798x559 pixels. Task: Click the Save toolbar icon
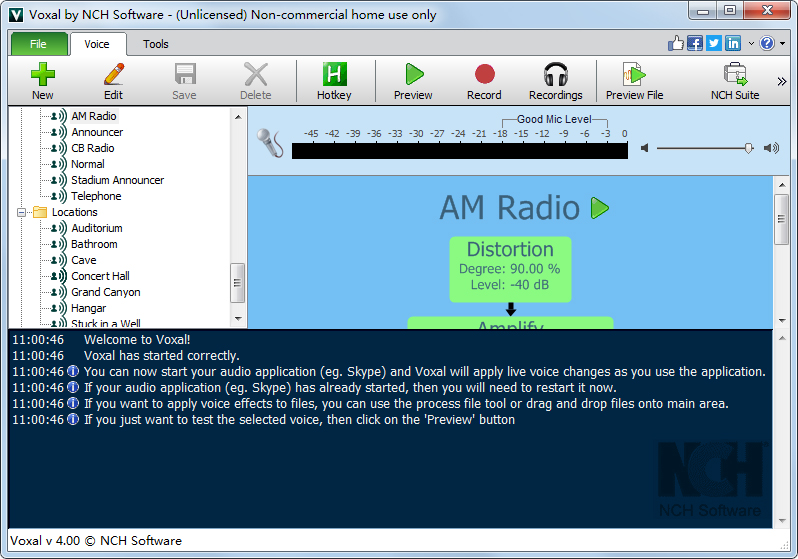(x=185, y=74)
